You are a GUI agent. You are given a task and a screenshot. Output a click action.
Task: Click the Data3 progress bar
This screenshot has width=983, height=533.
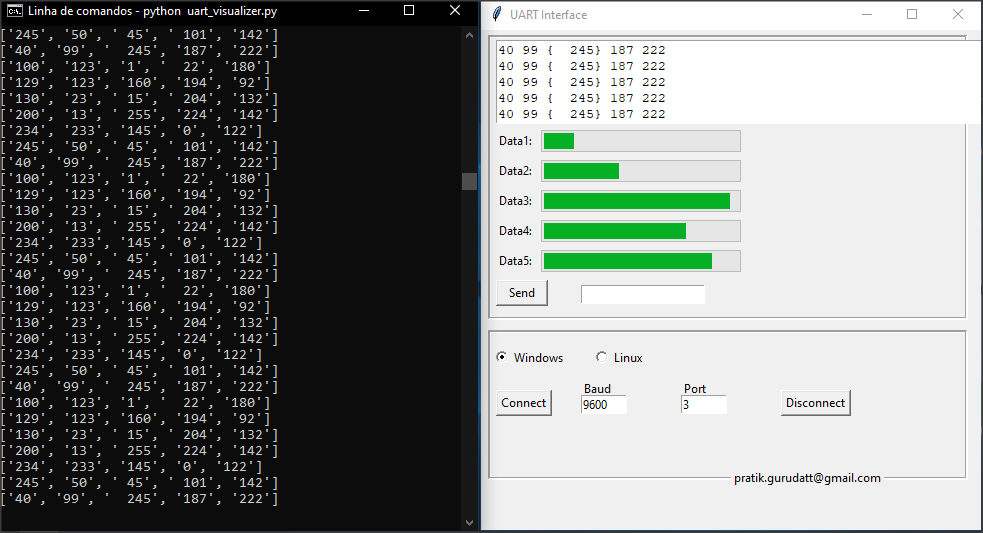641,201
